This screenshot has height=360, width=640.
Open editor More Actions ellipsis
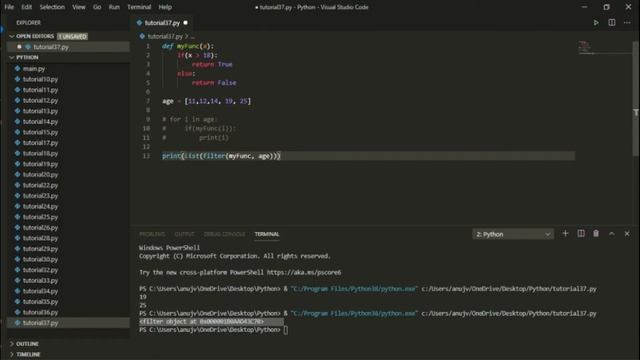coord(627,23)
